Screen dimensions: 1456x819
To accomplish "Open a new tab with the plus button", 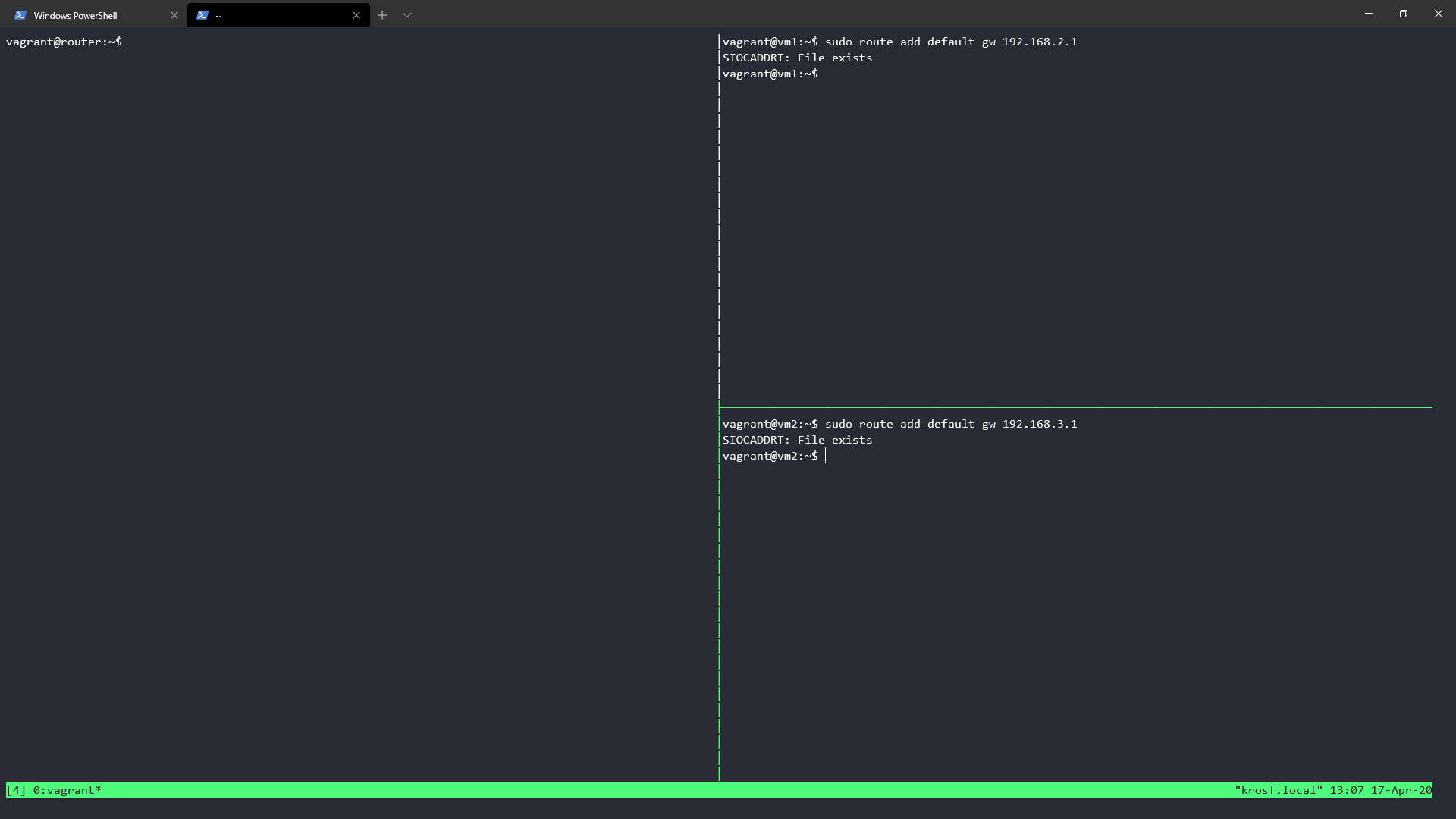I will coord(382,15).
